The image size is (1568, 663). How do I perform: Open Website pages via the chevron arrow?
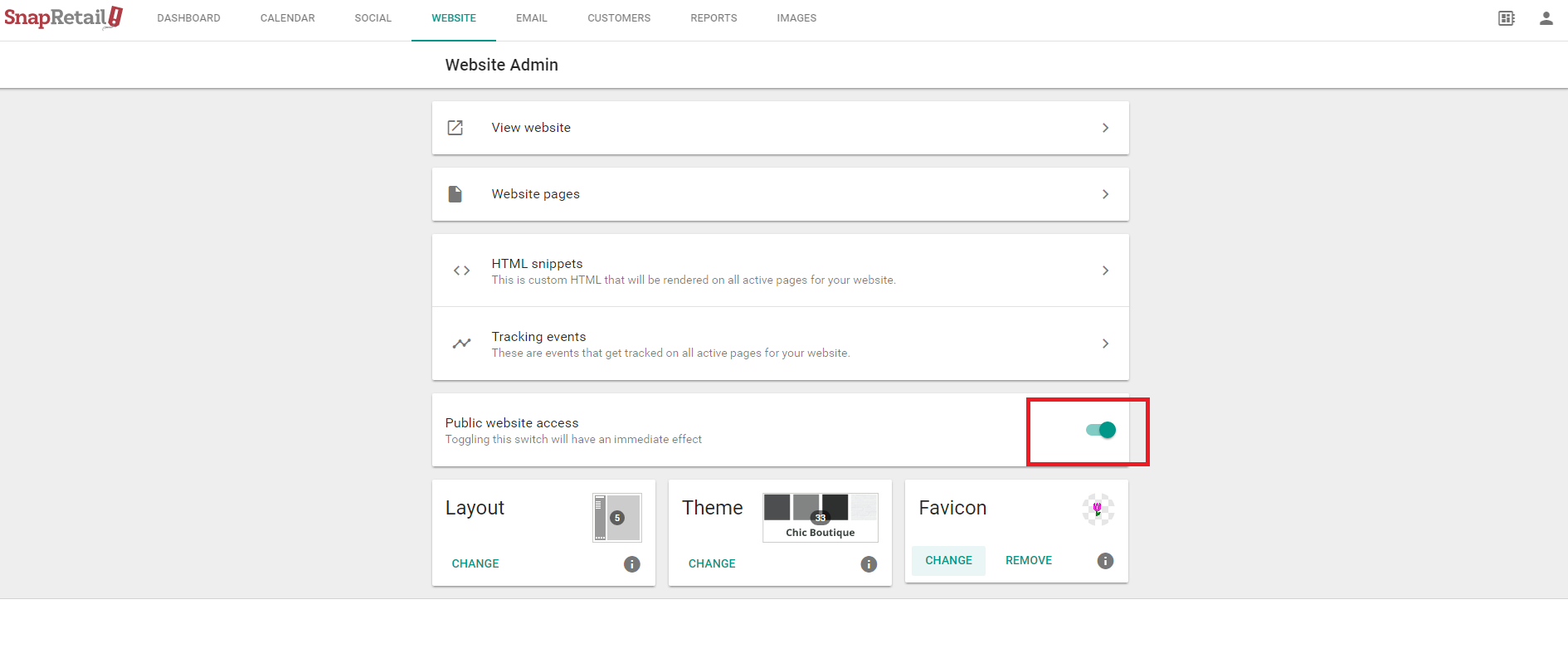(1105, 194)
